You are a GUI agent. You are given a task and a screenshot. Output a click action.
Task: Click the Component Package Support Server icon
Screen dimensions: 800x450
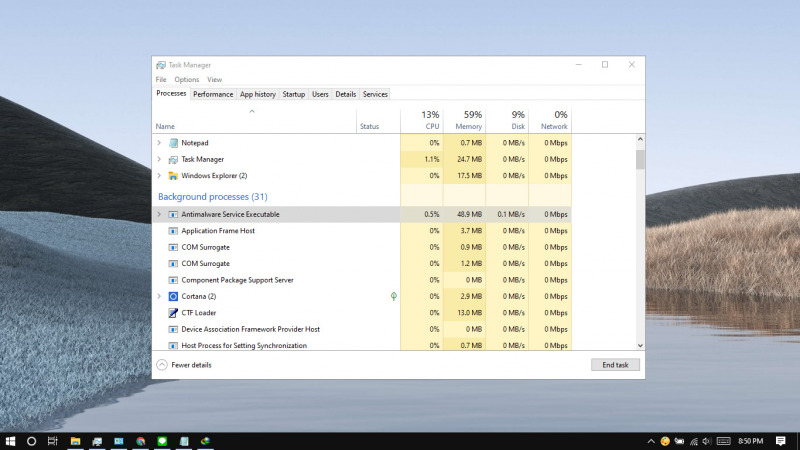(x=173, y=280)
